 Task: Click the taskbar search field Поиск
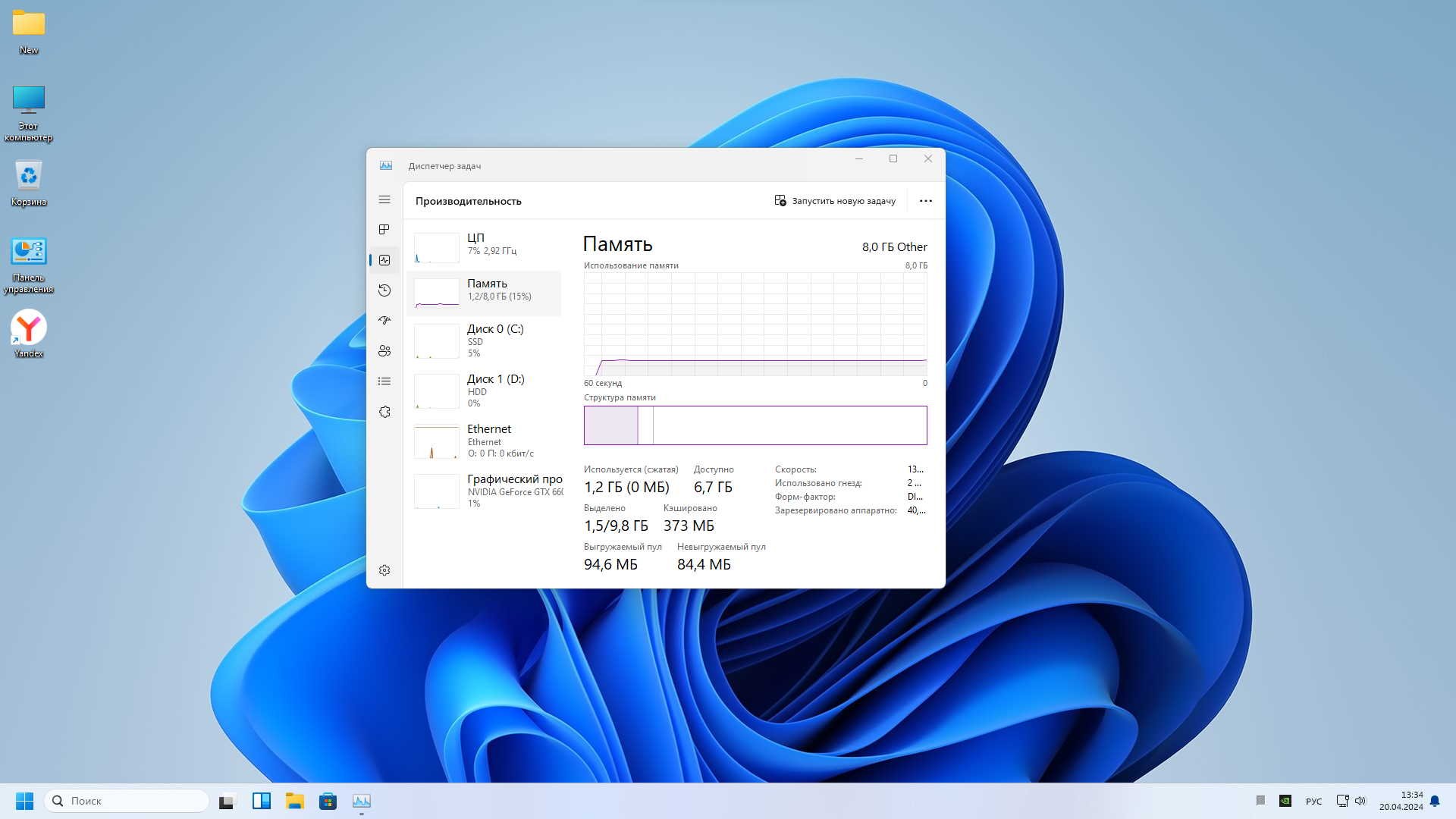tap(127, 801)
